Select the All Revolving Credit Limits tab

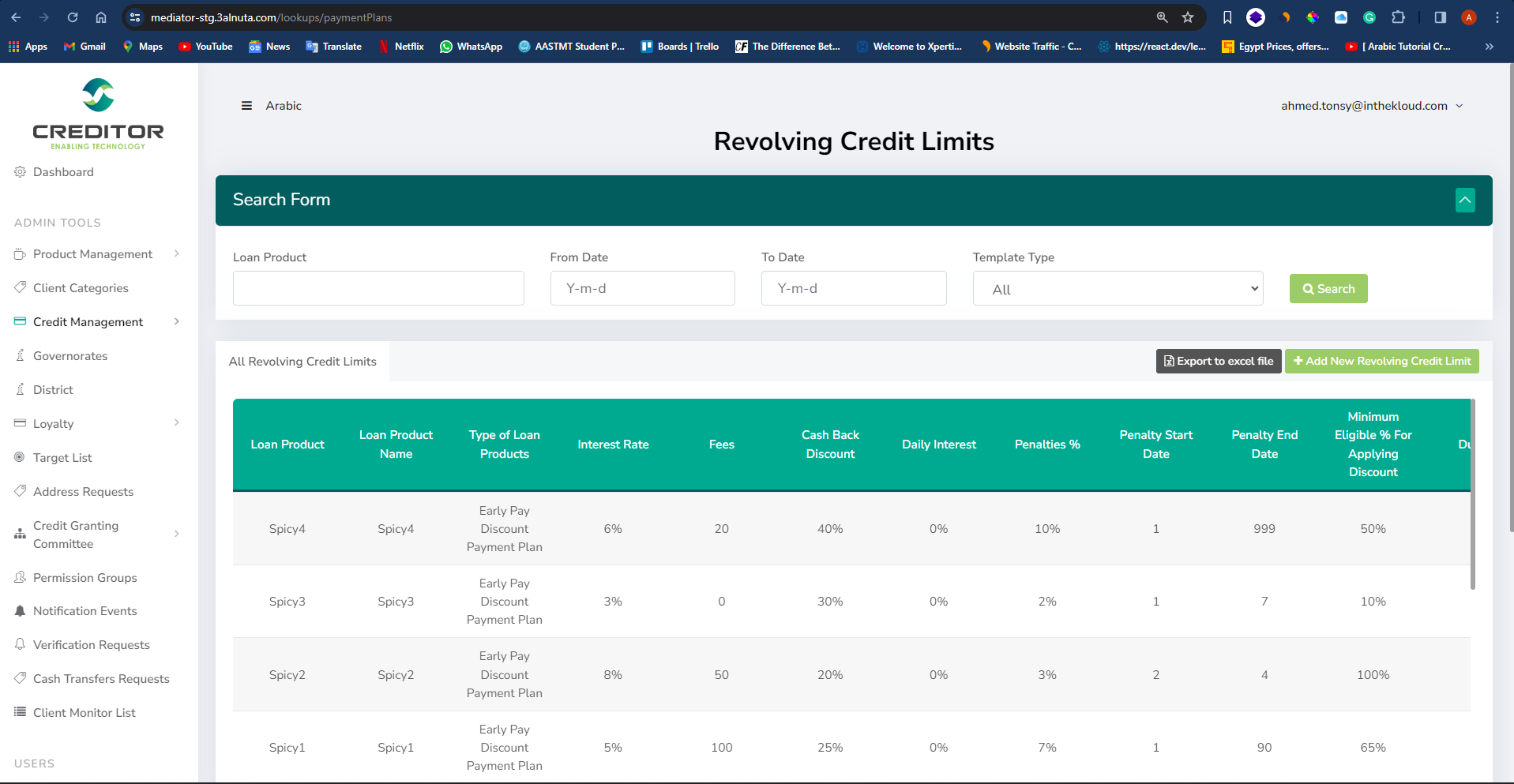pos(302,362)
